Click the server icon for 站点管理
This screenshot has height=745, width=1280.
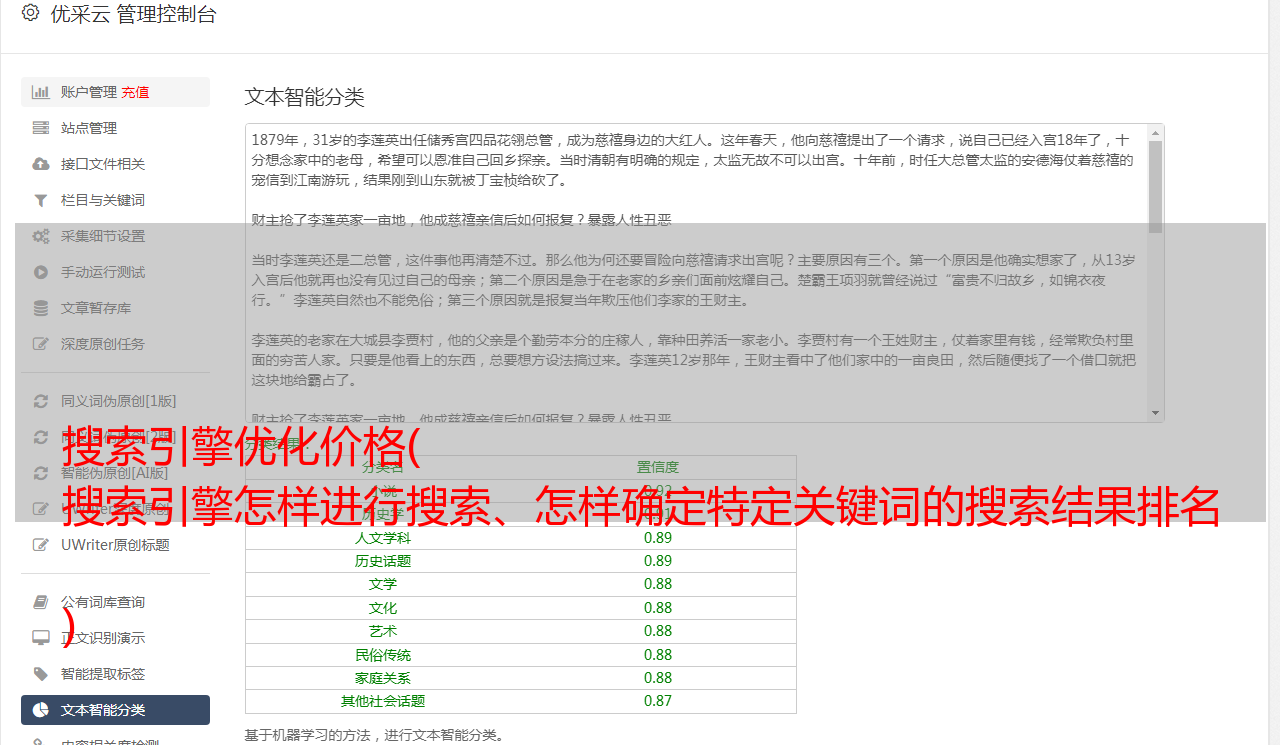point(41,128)
